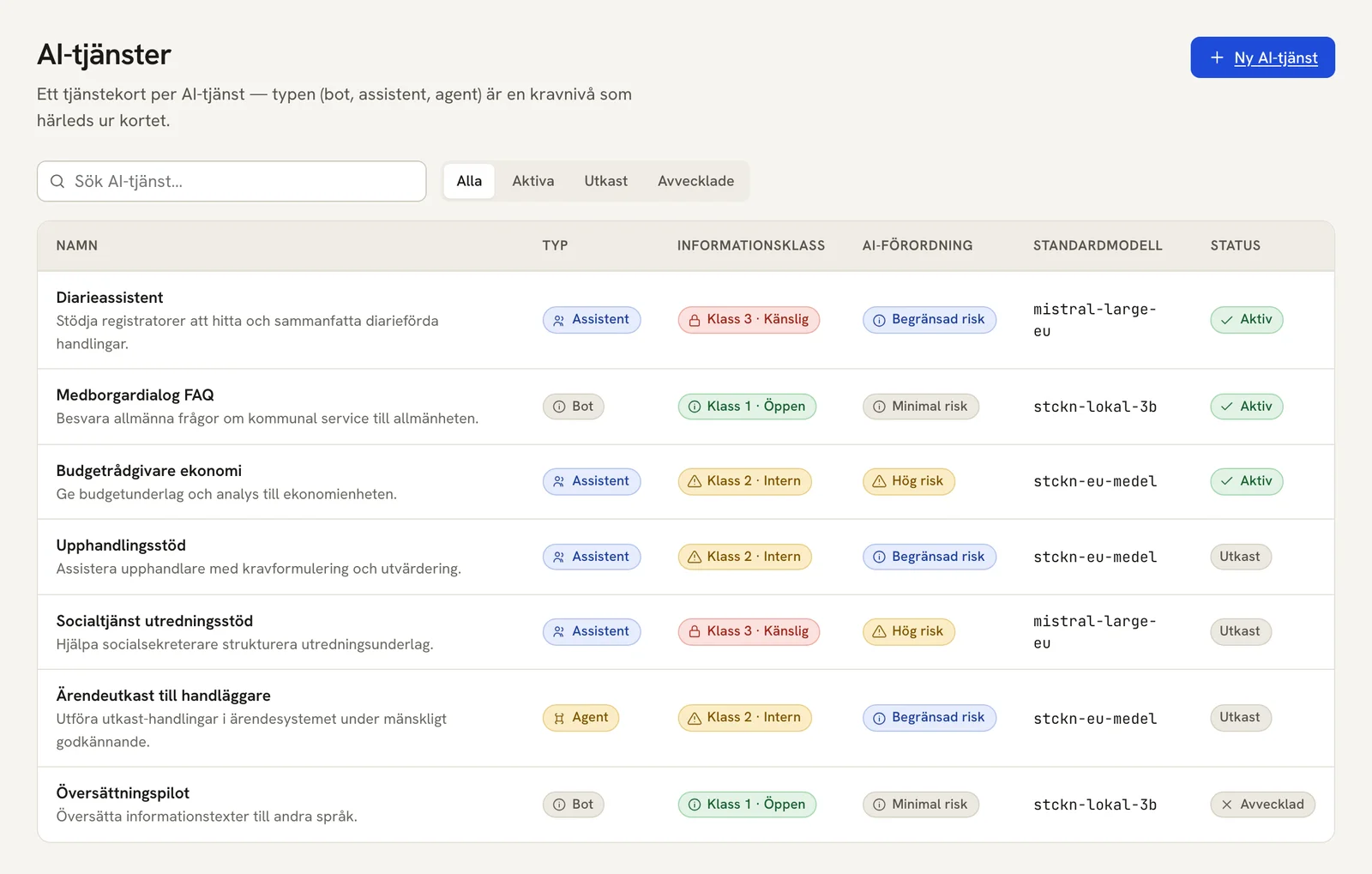Open the Diarieassistent service
Image resolution: width=1372 pixels, height=874 pixels.
click(x=110, y=298)
